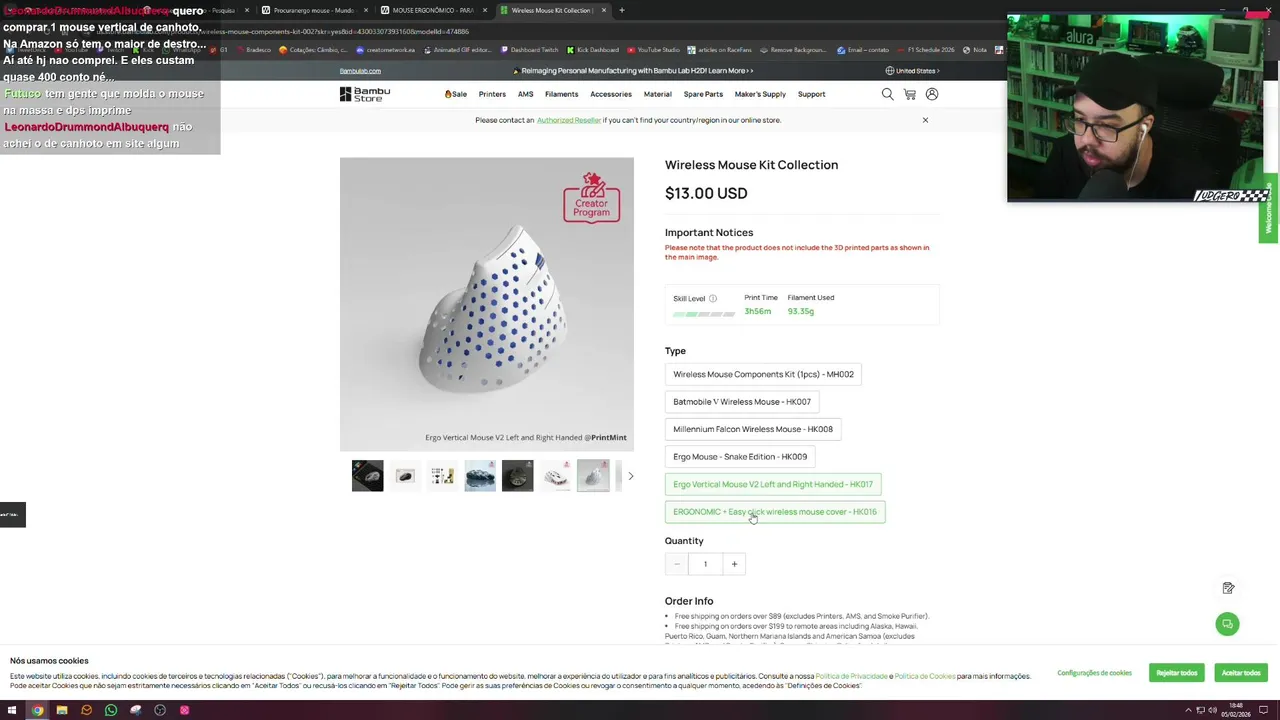Click the bambulab.com link in top bar
This screenshot has width=1280, height=720.
coord(360,71)
